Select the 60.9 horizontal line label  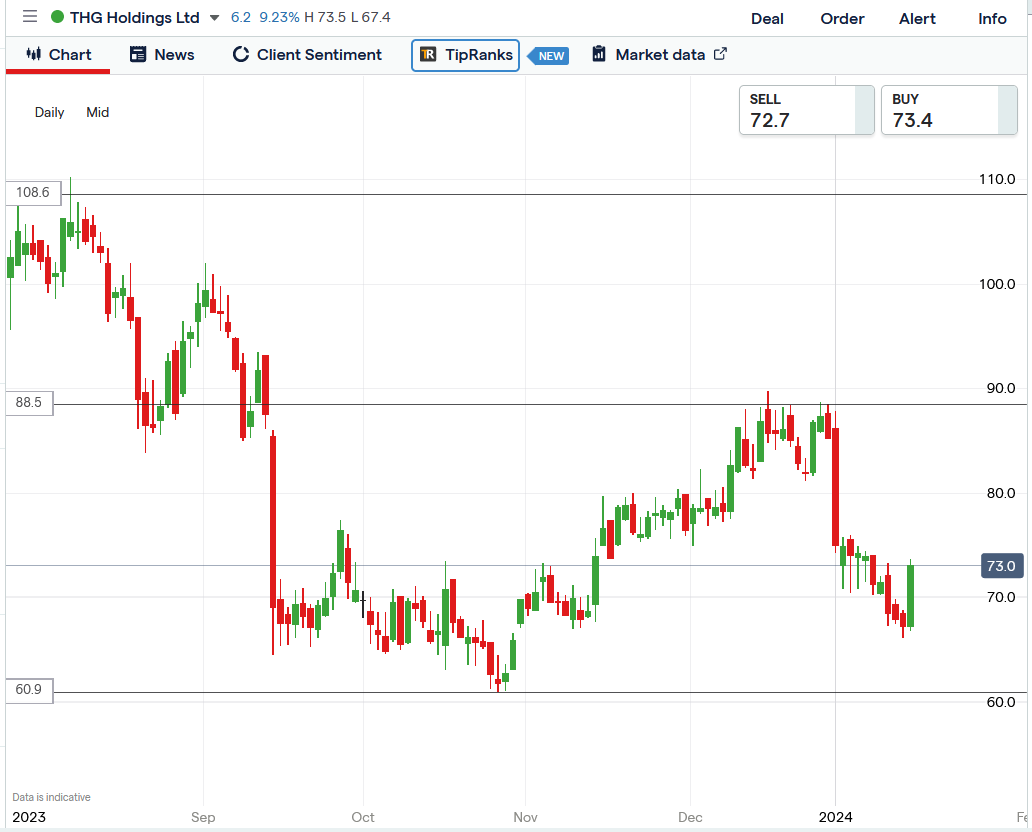point(29,689)
